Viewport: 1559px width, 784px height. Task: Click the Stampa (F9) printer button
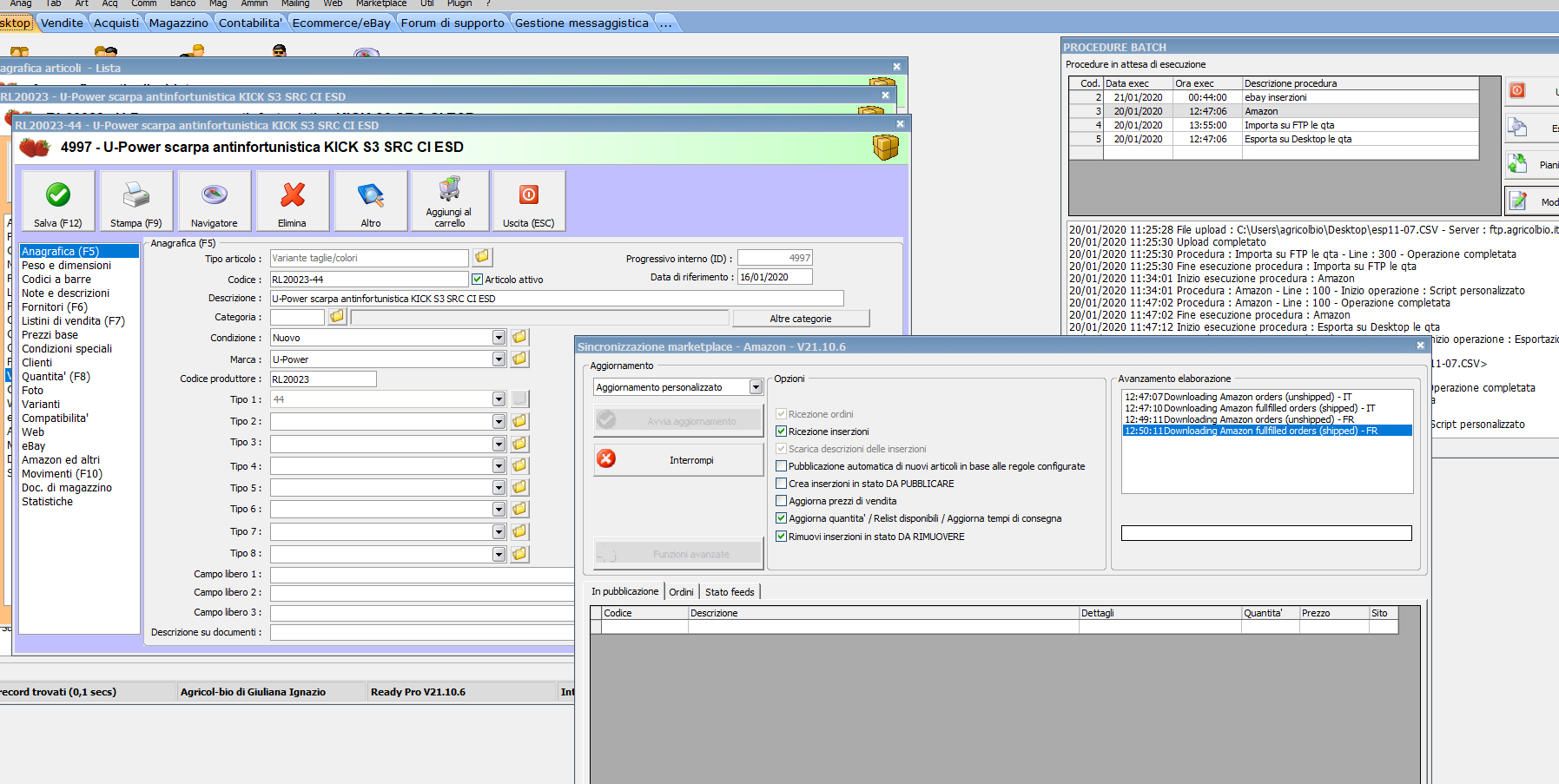click(136, 201)
